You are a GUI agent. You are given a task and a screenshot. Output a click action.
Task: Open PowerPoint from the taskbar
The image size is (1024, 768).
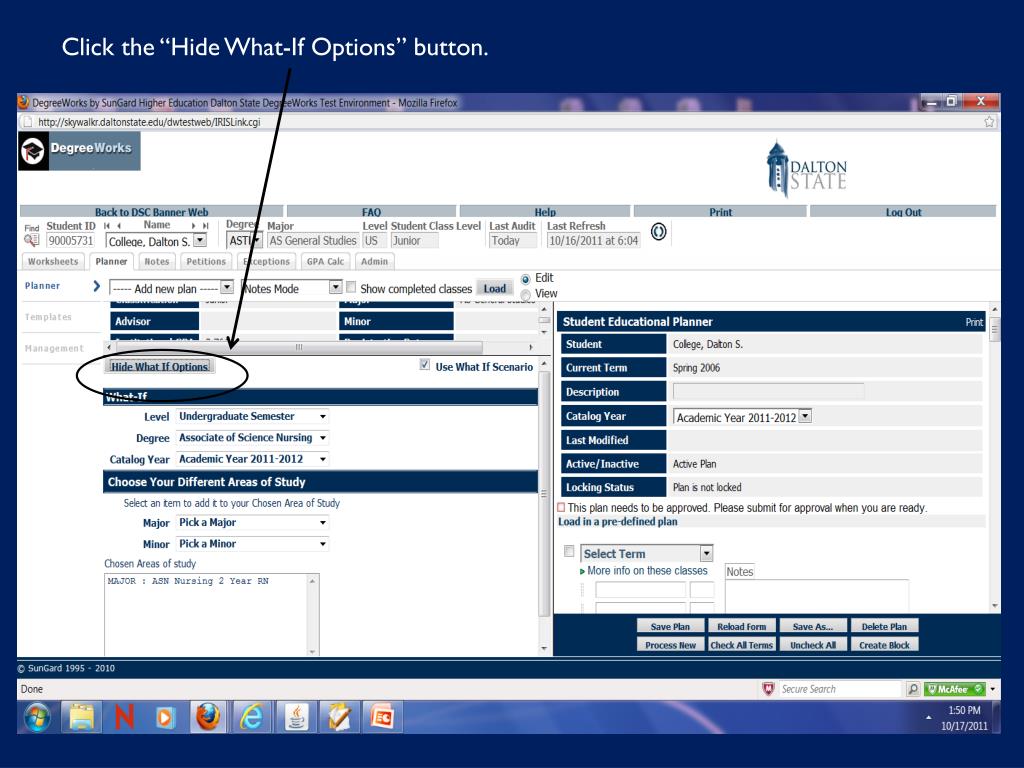coord(382,717)
